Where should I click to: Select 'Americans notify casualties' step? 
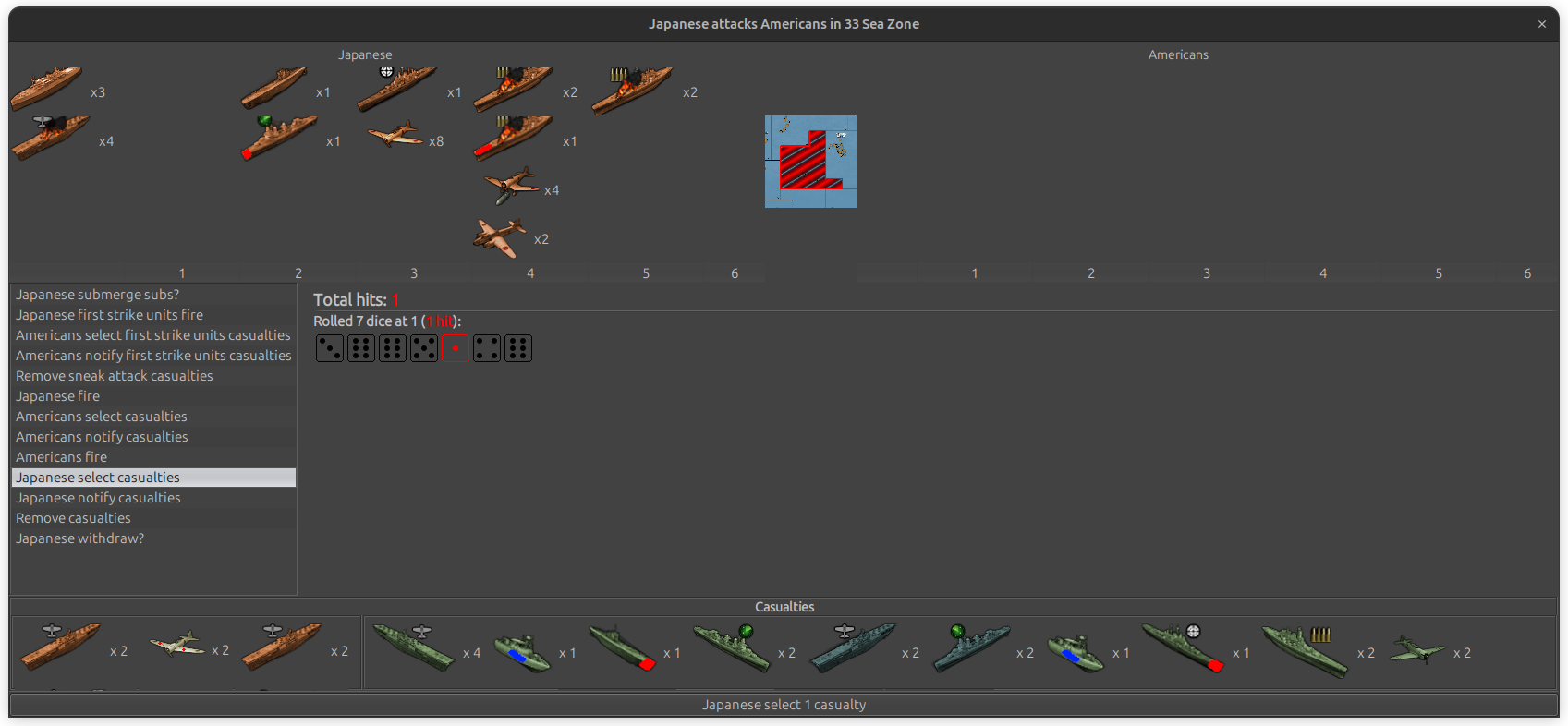point(153,437)
